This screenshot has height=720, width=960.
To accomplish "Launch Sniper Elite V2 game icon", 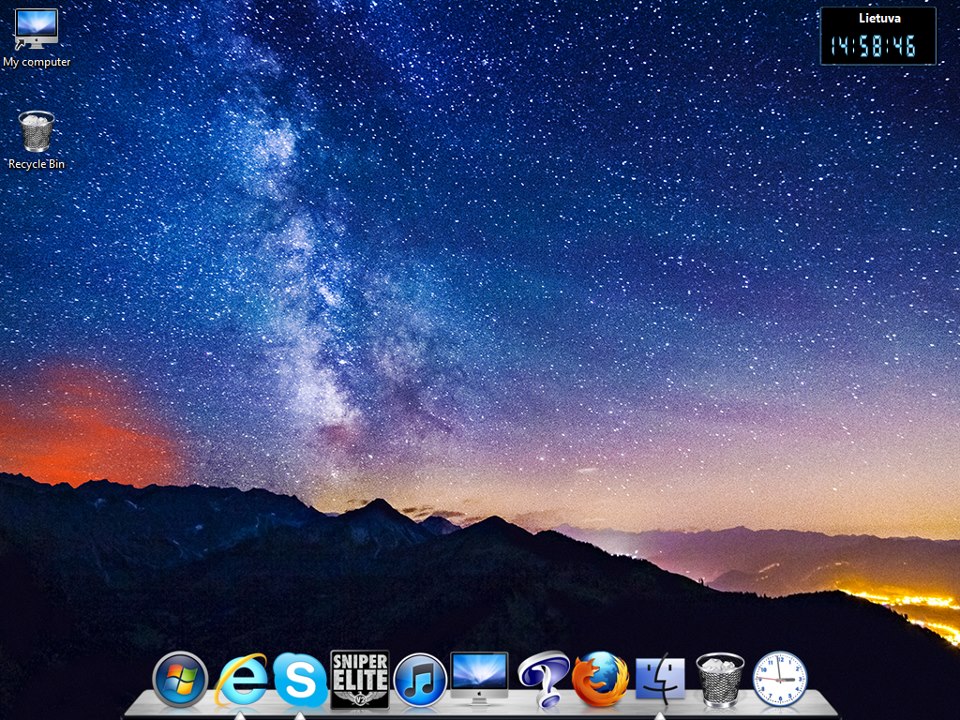I will click(360, 680).
